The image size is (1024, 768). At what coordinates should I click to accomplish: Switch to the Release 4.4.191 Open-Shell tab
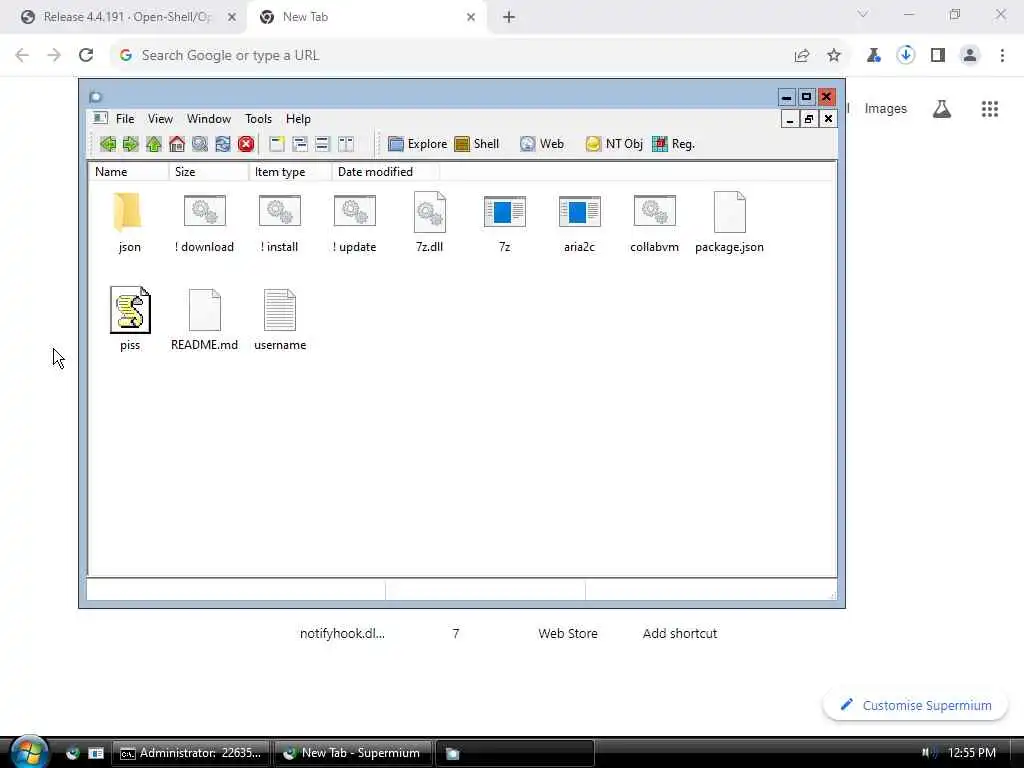click(127, 17)
